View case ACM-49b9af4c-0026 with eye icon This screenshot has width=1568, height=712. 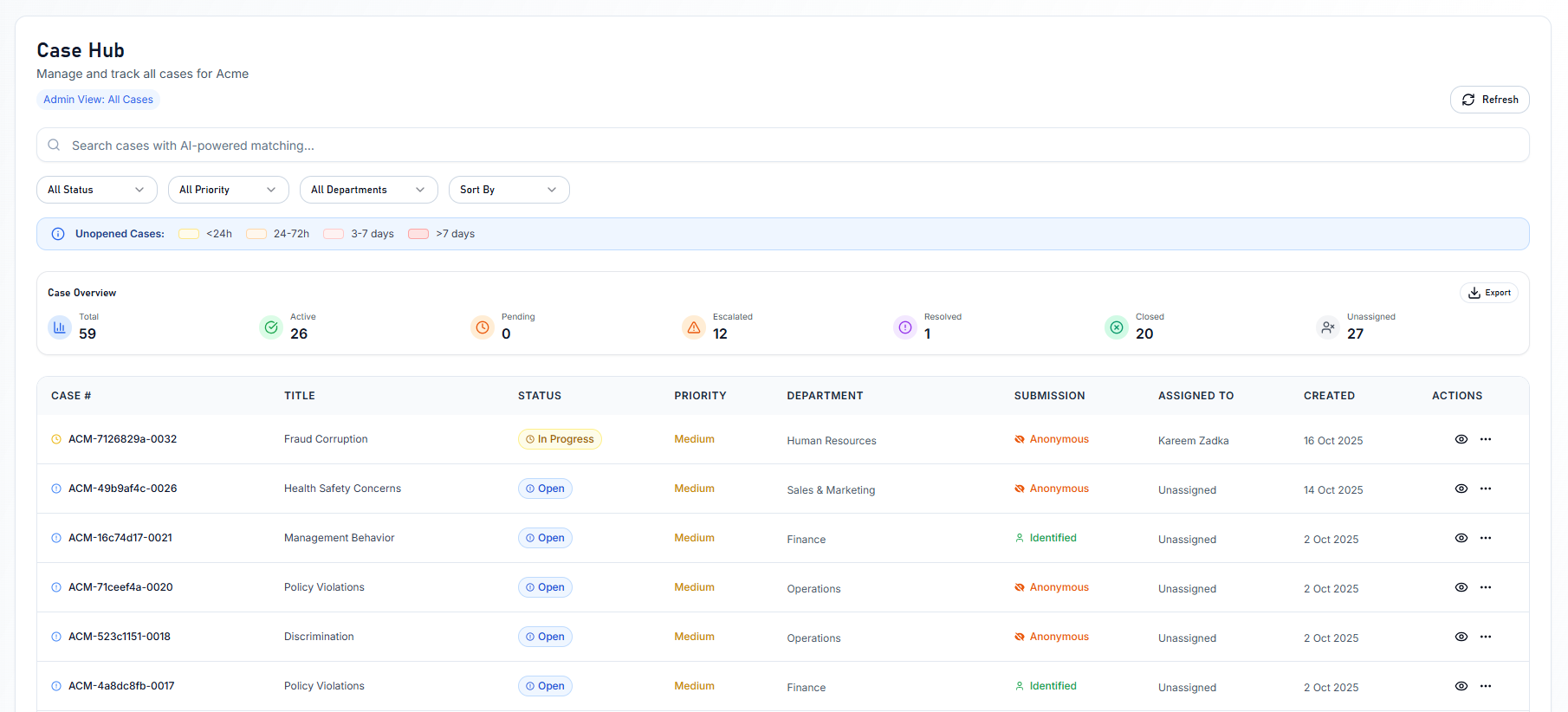coord(1461,489)
